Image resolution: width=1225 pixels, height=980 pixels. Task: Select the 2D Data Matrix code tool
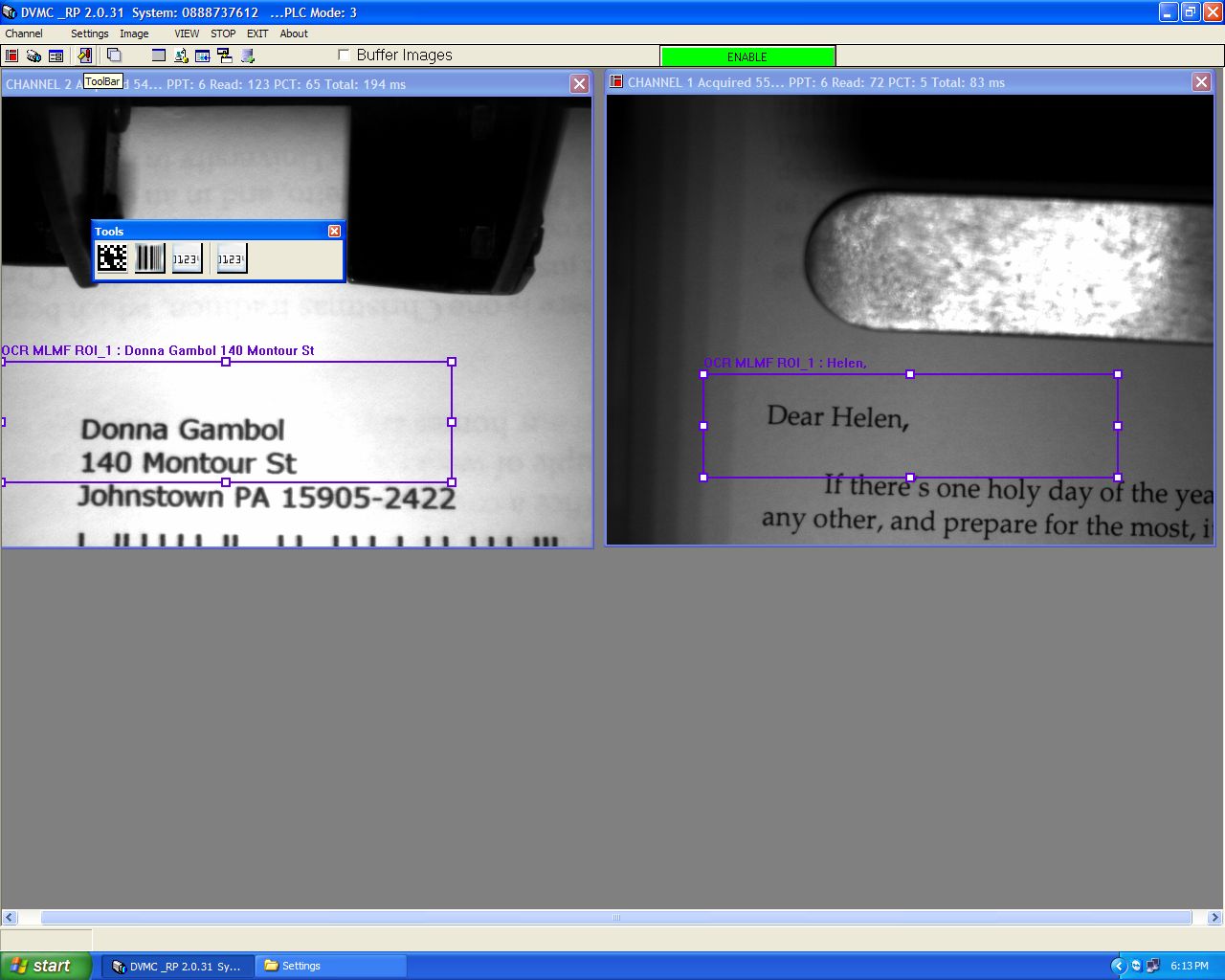[x=112, y=258]
